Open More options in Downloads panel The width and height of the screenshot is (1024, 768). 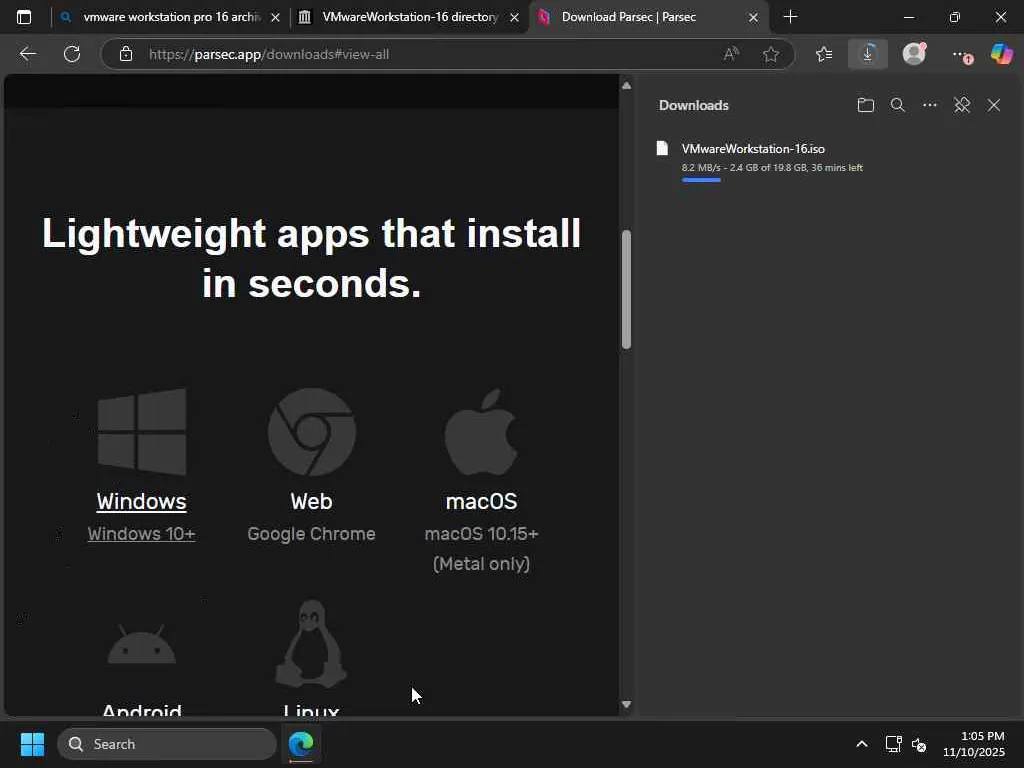click(x=930, y=105)
